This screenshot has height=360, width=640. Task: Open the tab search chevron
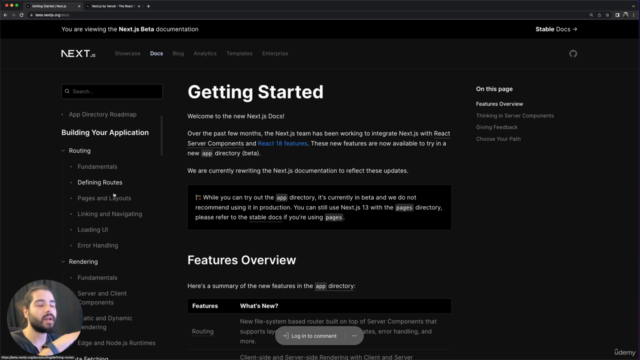click(634, 6)
